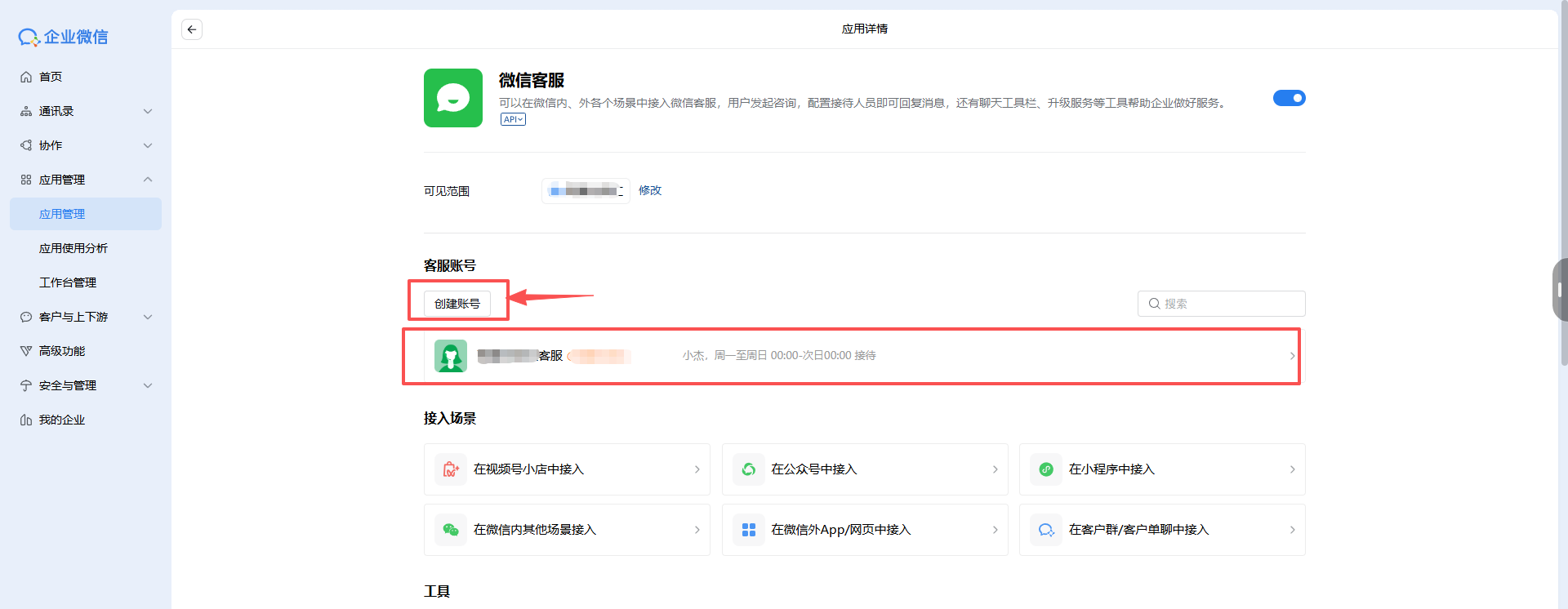Open 在视频号小店中接入 arrow

697,469
